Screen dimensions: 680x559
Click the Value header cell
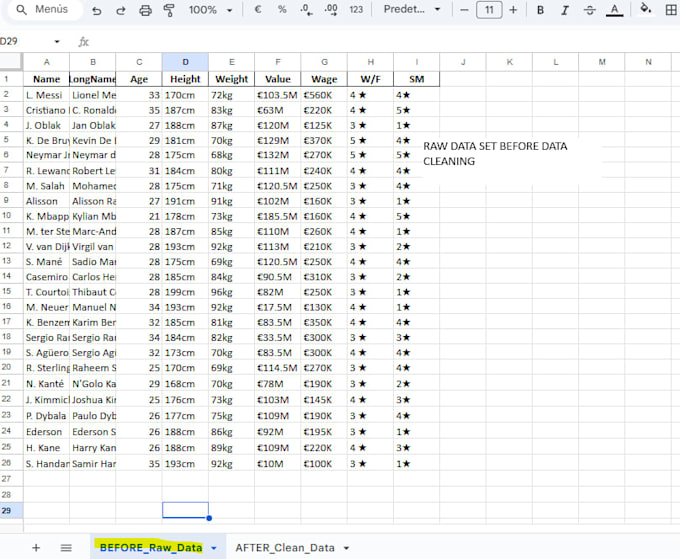[x=278, y=79]
